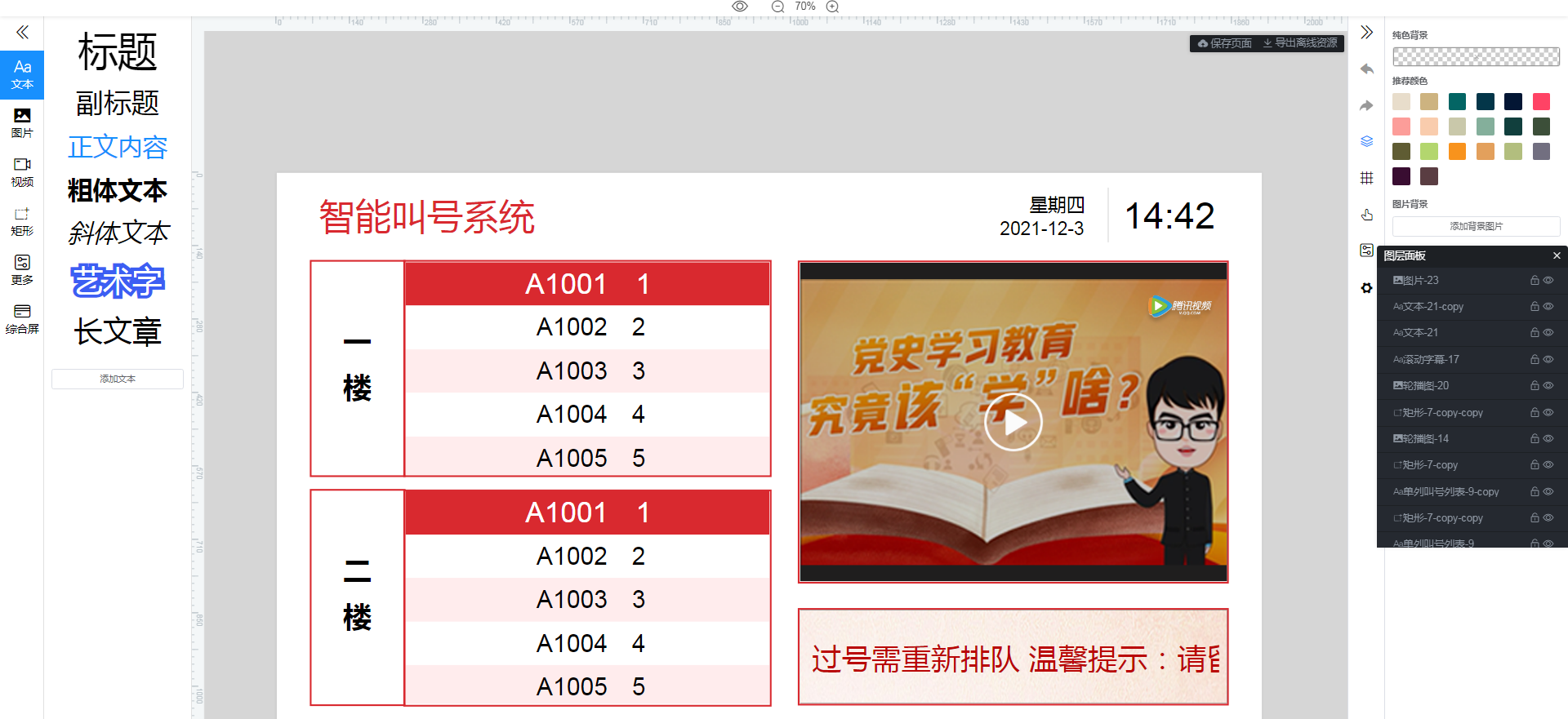The width and height of the screenshot is (1568, 719).
Task: Select the 图片-23 layer row
Action: point(1472,280)
